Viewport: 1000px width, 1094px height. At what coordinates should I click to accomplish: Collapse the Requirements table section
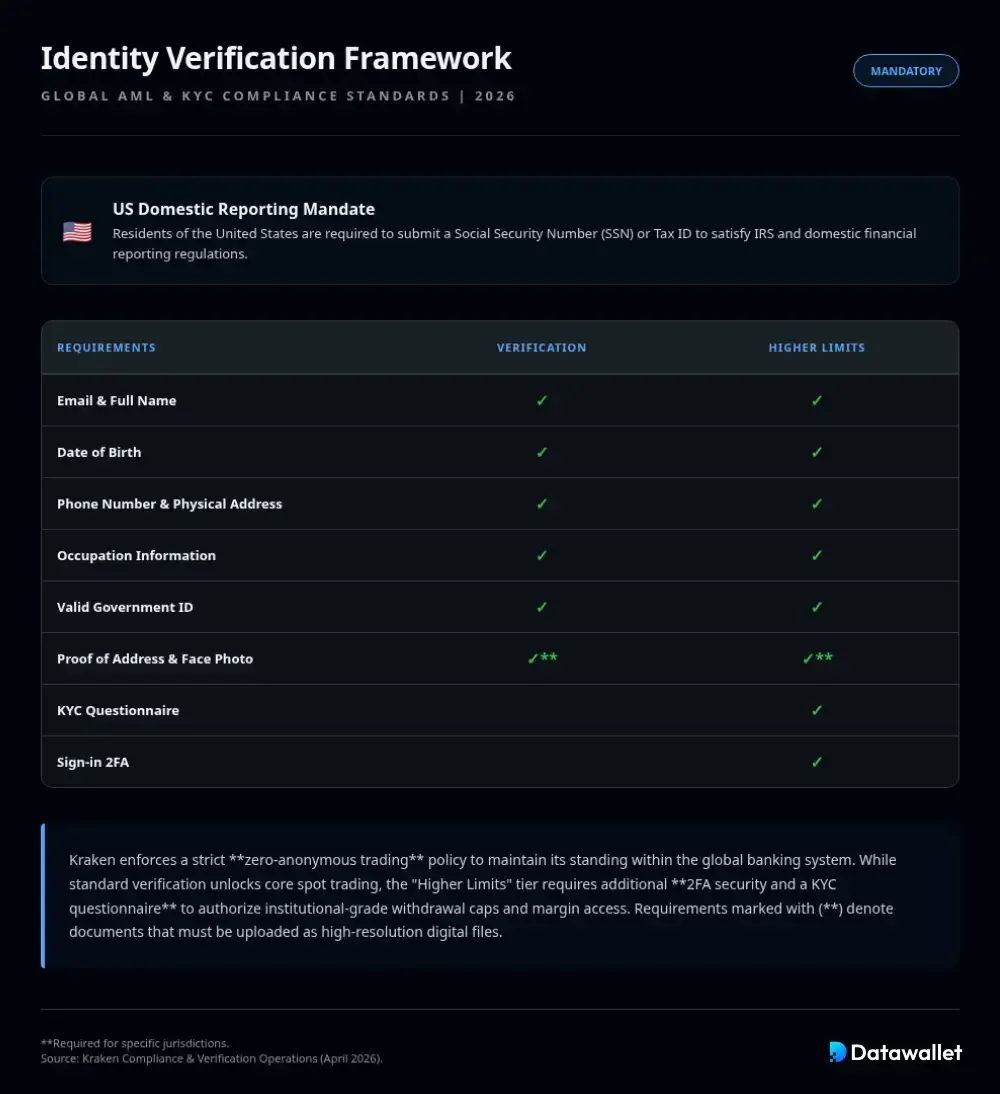(106, 347)
